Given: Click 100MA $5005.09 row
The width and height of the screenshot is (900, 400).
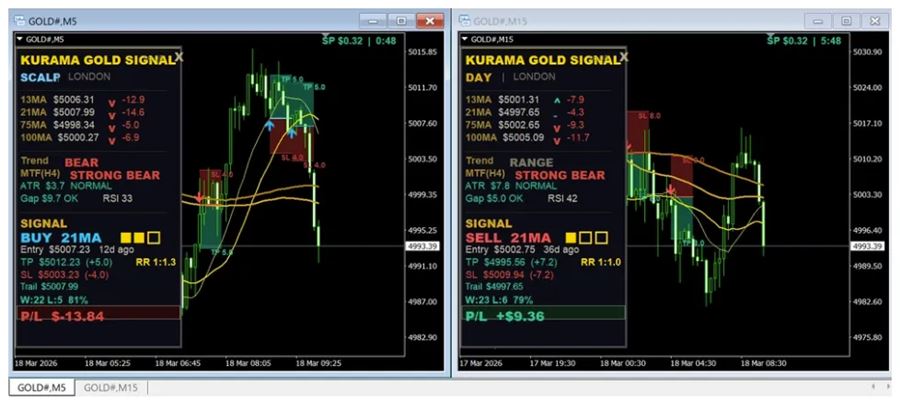Looking at the screenshot, I should (x=527, y=138).
